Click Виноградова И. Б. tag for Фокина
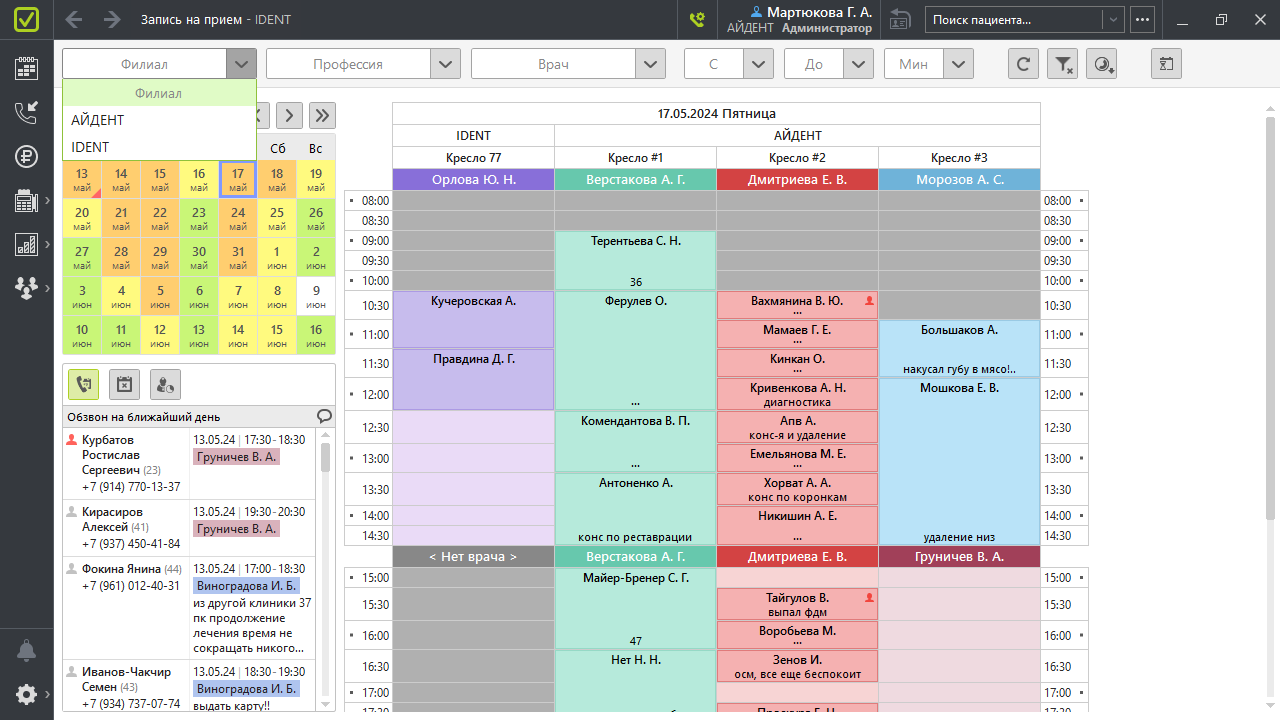This screenshot has width=1280, height=720. [x=247, y=586]
